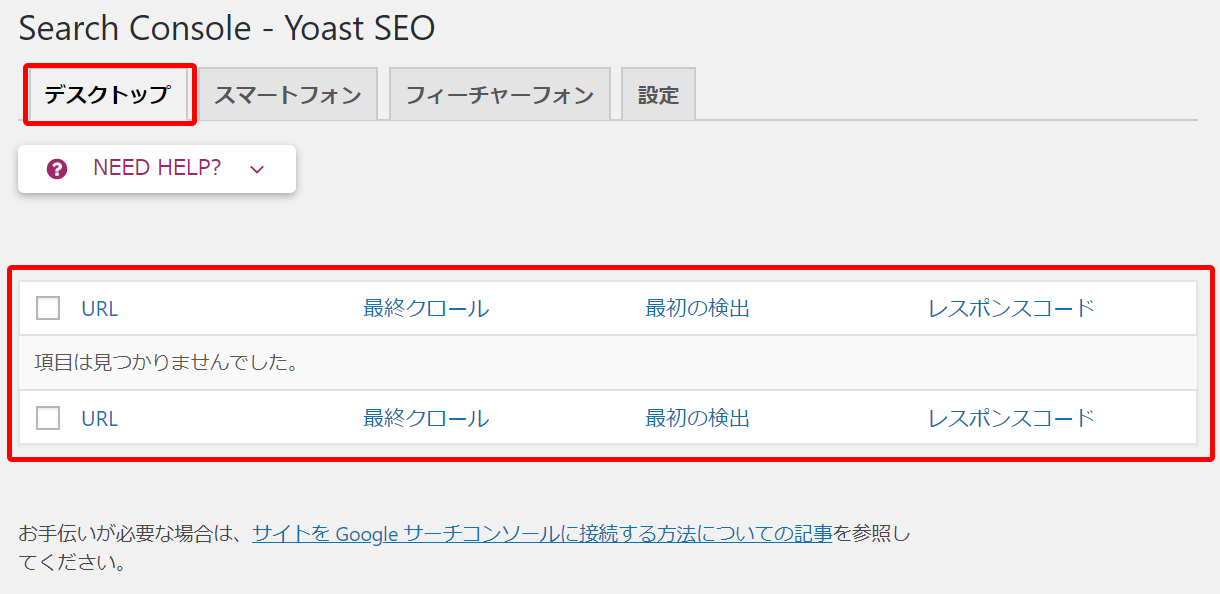Click the 項目は見つかりませんでした empty table row
Viewport: 1220px width, 594px height.
tap(608, 363)
